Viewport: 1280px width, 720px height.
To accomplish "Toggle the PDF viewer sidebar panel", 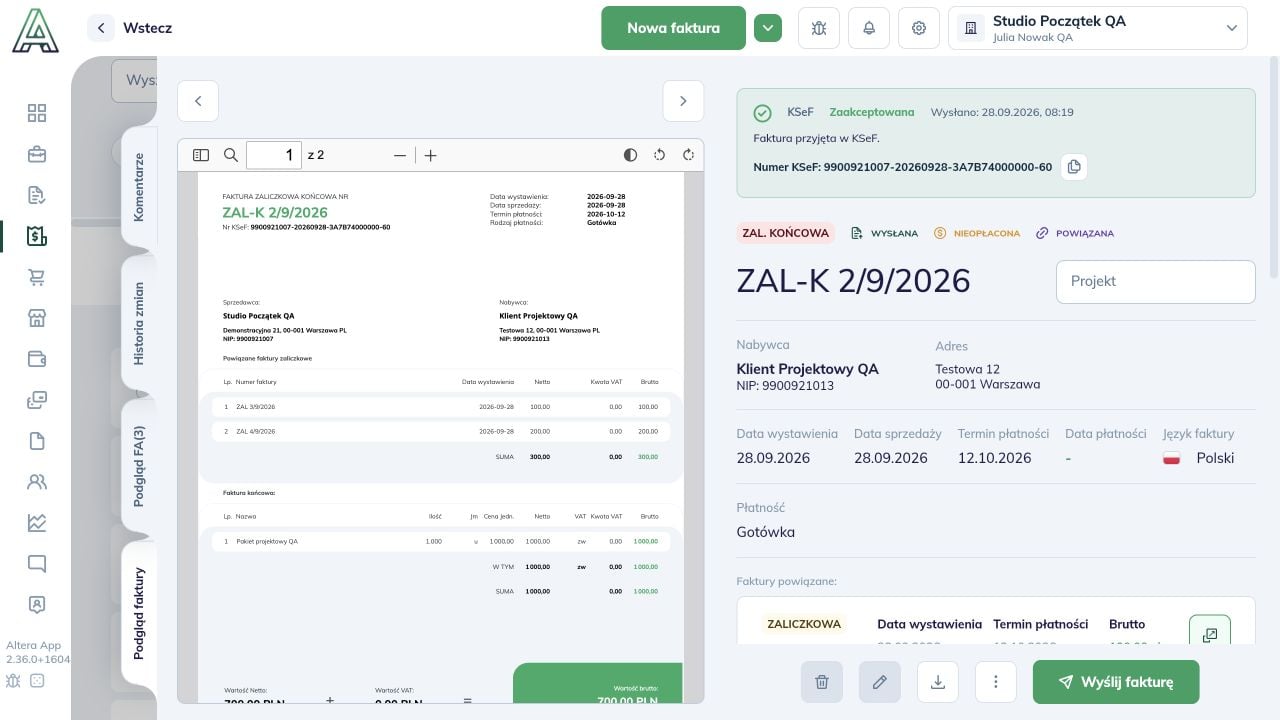I will [x=201, y=155].
